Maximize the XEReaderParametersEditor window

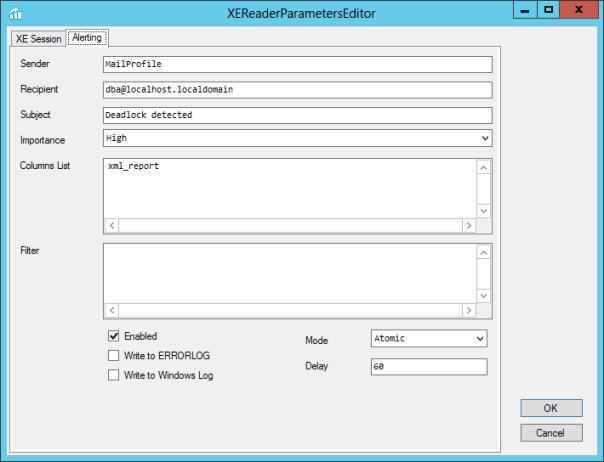[549, 9]
